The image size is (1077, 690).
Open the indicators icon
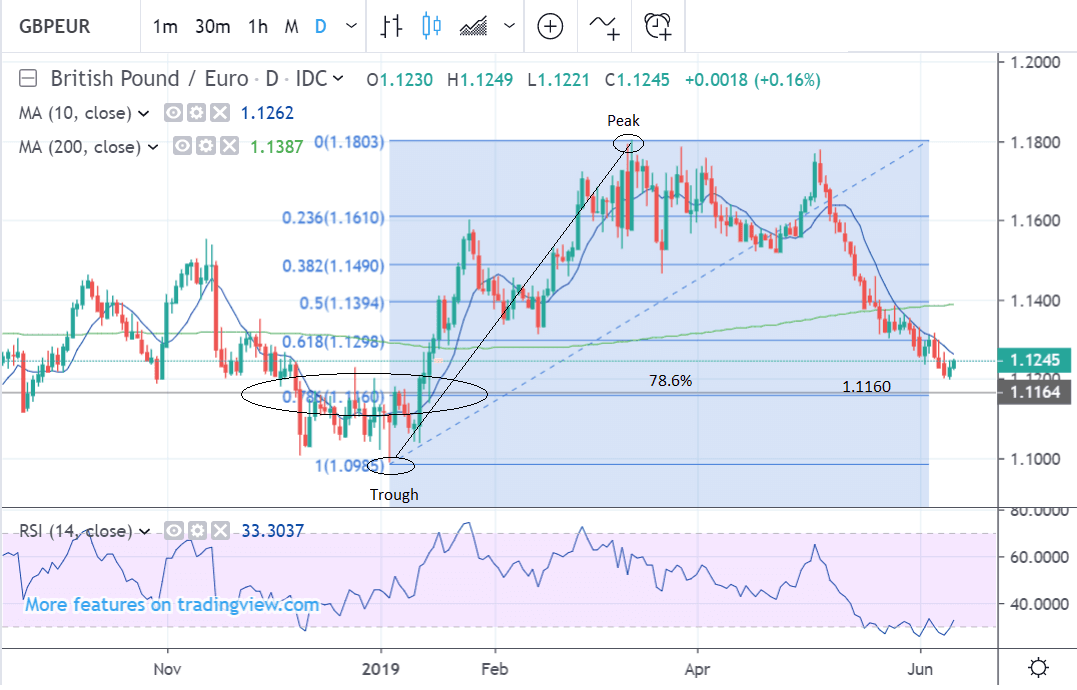click(604, 27)
